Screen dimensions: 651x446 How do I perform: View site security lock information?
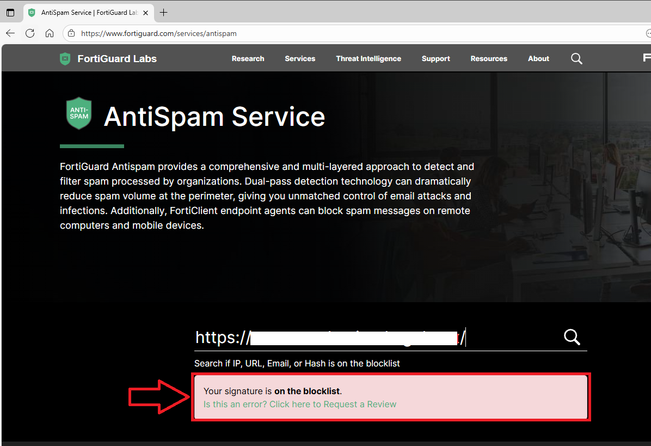pos(71,33)
